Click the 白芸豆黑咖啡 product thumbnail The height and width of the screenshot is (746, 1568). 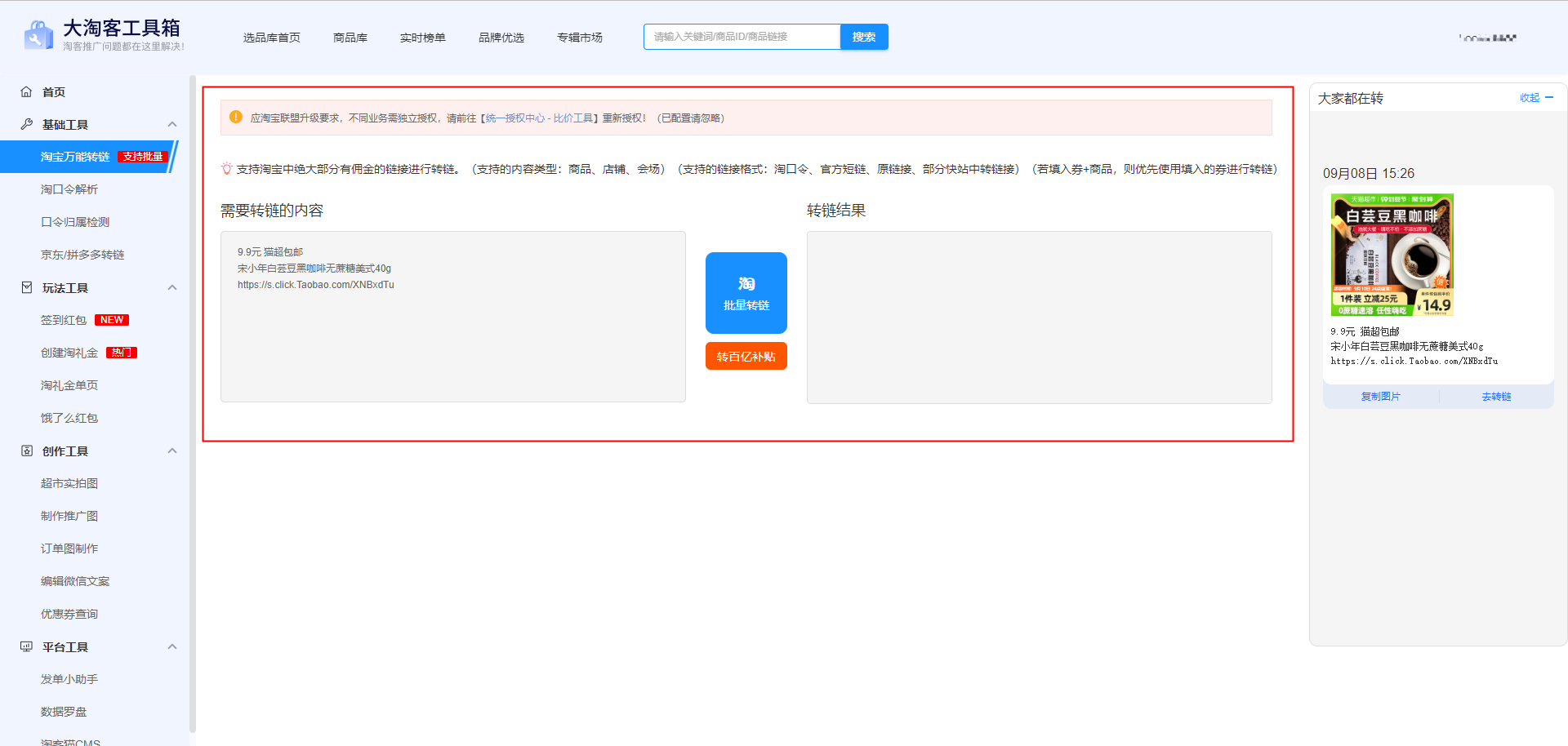(1392, 255)
